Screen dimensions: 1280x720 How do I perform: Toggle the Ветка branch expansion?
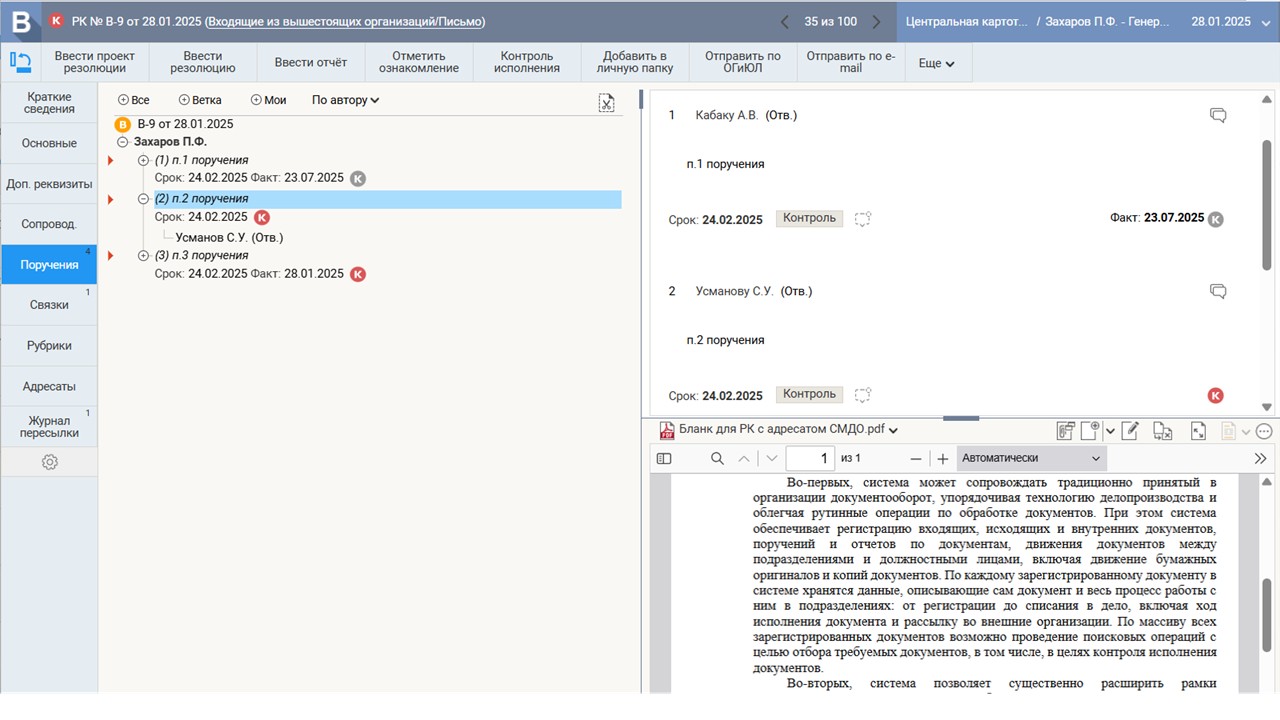point(199,100)
